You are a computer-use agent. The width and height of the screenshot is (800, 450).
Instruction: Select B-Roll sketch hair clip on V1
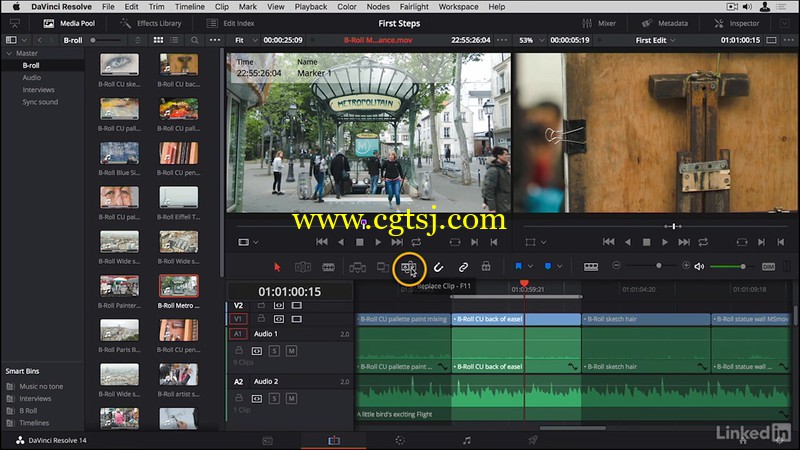(x=645, y=319)
